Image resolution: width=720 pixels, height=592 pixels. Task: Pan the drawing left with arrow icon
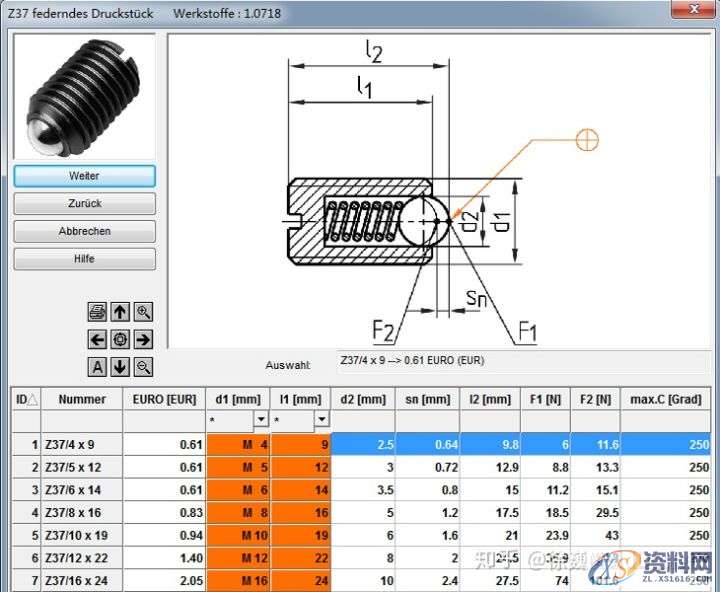tap(97, 339)
